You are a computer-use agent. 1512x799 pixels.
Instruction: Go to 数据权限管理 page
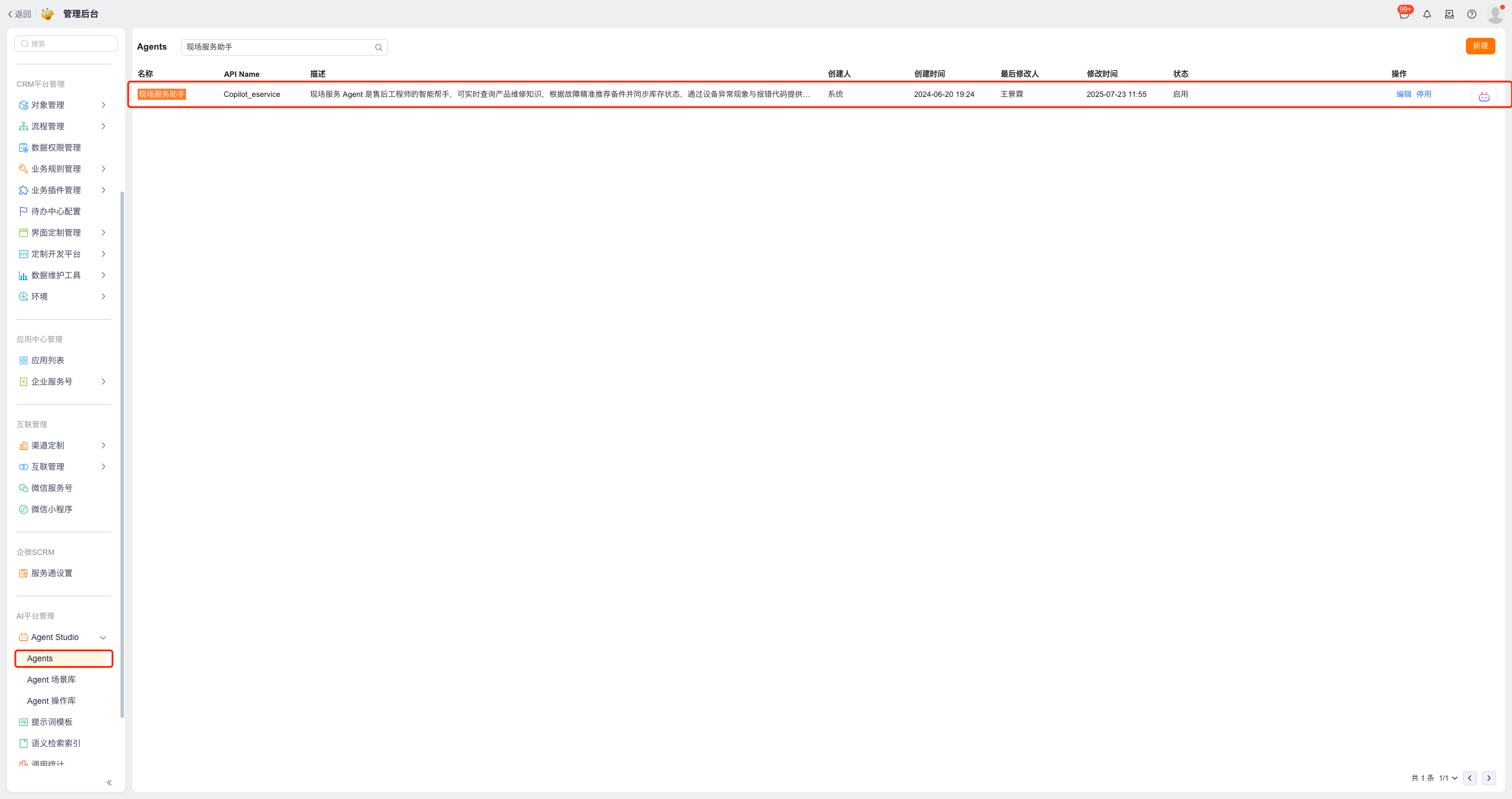56,148
